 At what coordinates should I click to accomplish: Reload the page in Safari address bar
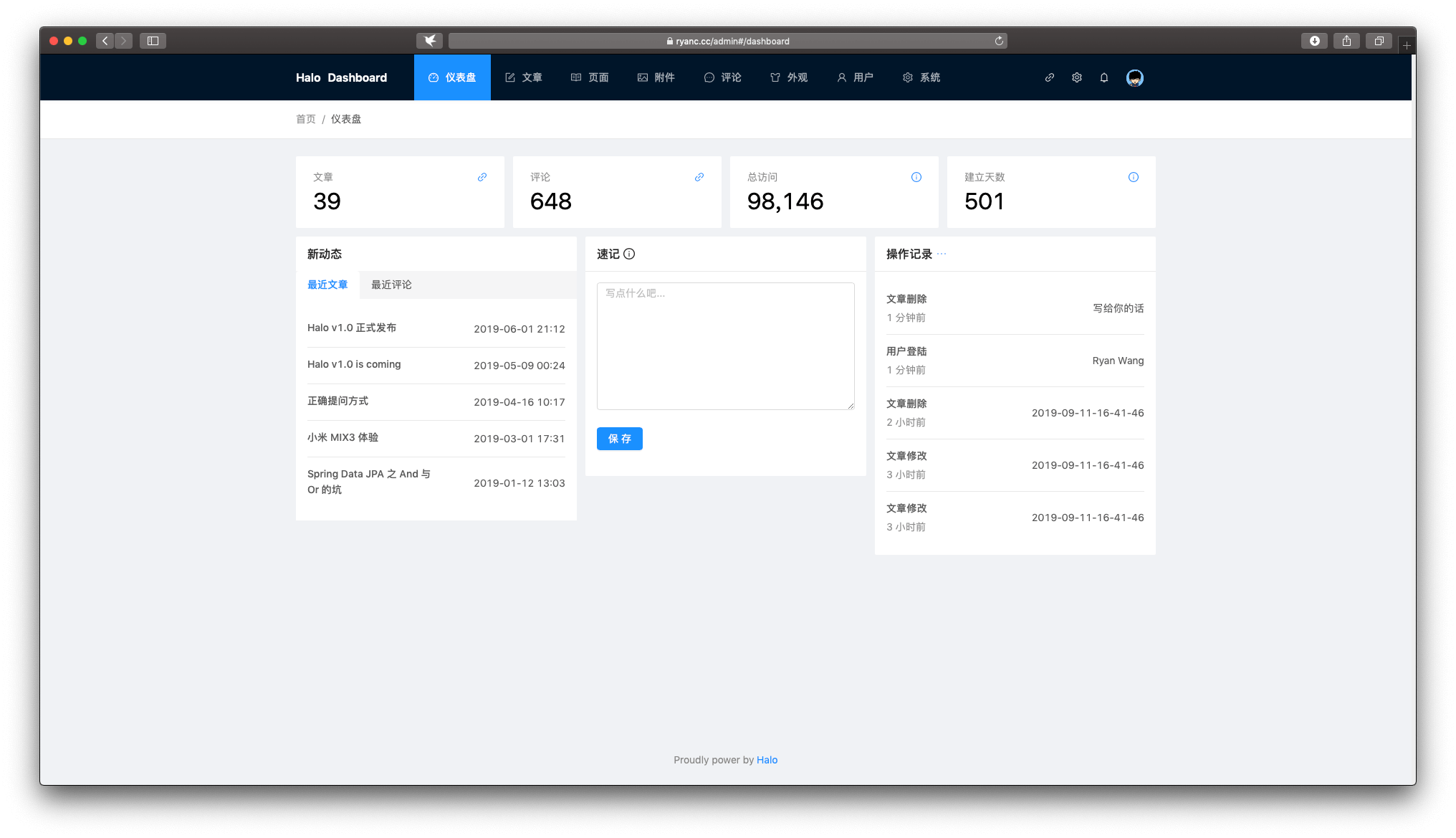pyautogui.click(x=999, y=41)
